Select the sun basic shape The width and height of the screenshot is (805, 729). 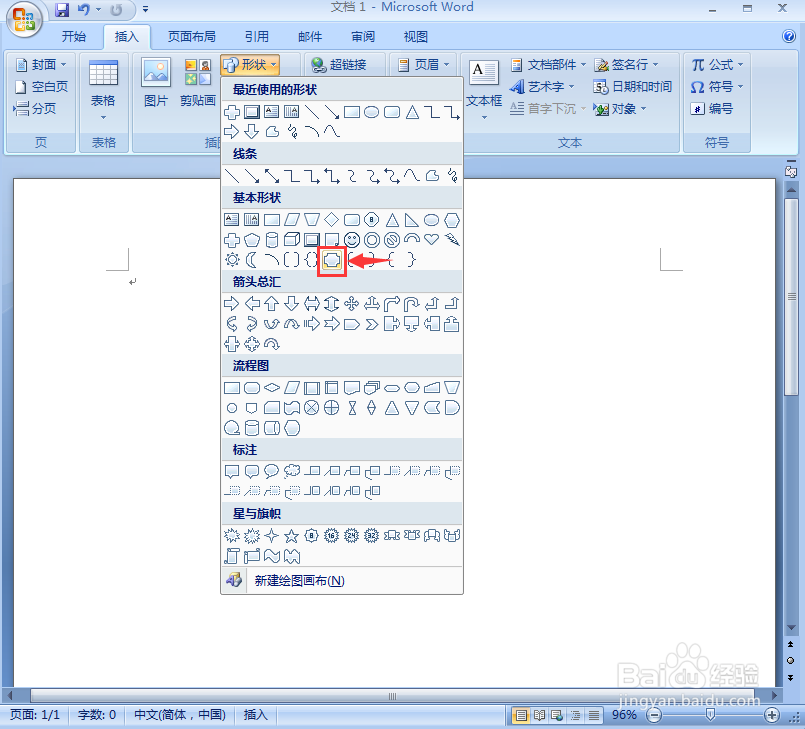click(232, 260)
